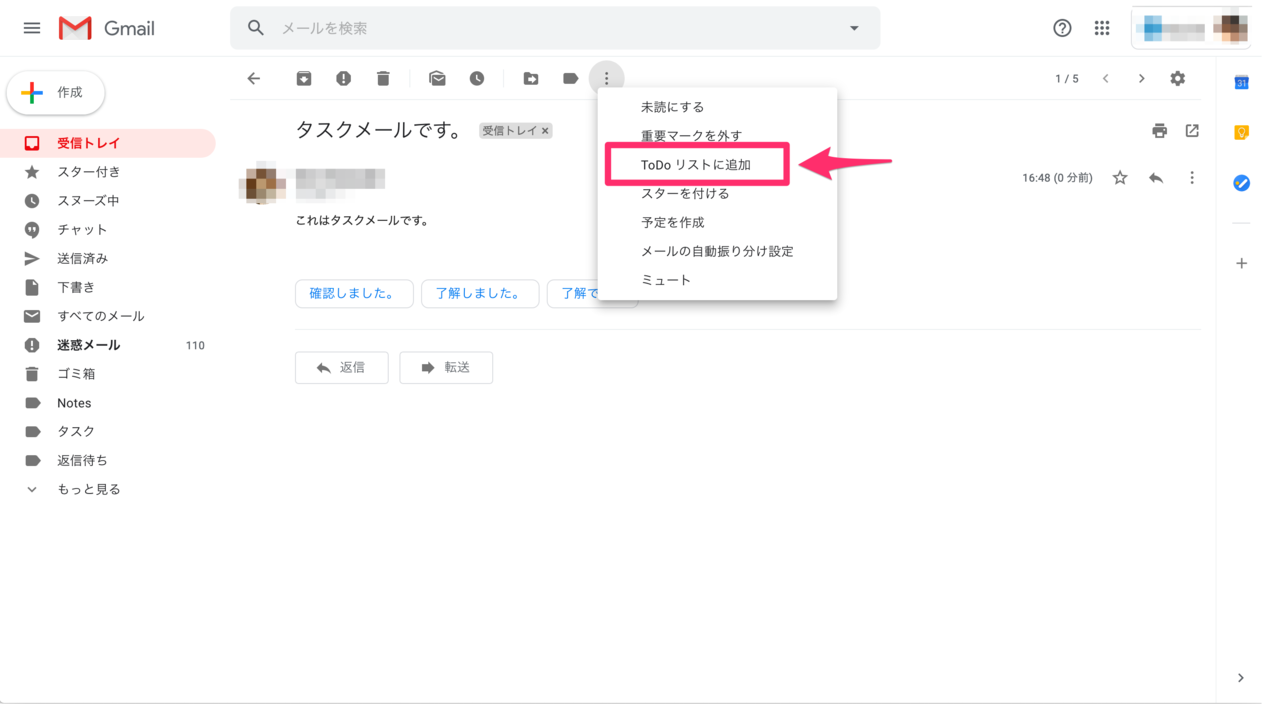Snooze the email
The height and width of the screenshot is (722, 1280).
[x=477, y=78]
